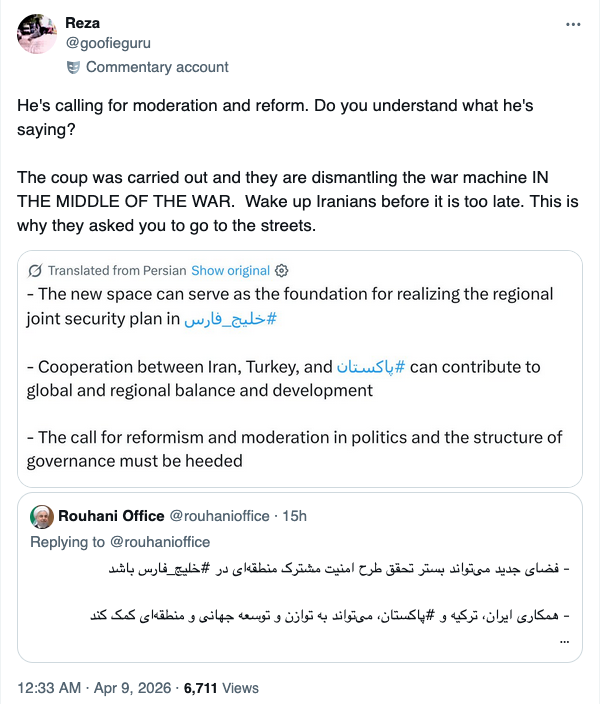Select the Commentary account label text
Image resolution: width=600 pixels, height=704 pixels.
coord(157,68)
